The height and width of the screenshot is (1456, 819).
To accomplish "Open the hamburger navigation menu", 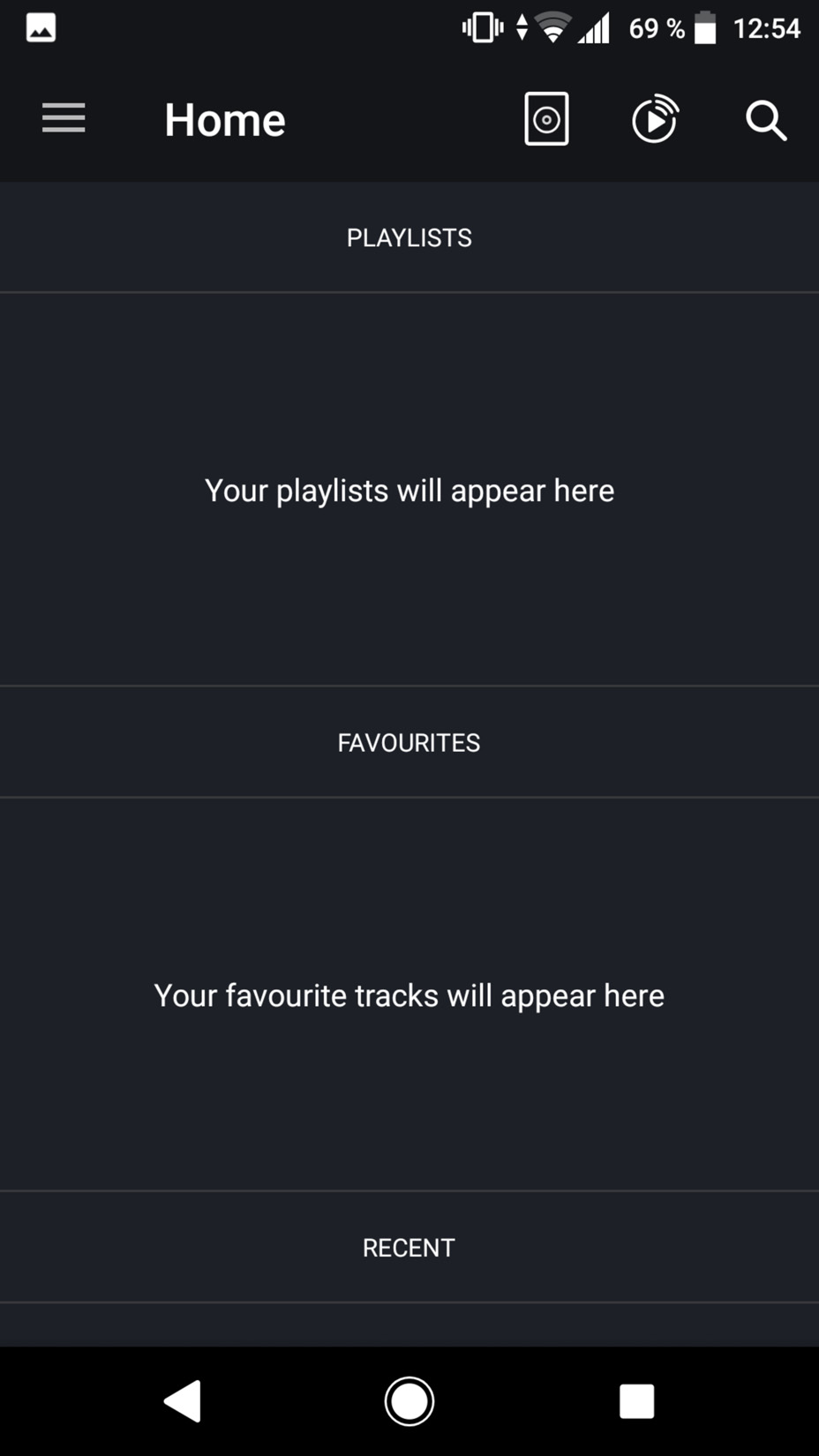I will [64, 118].
